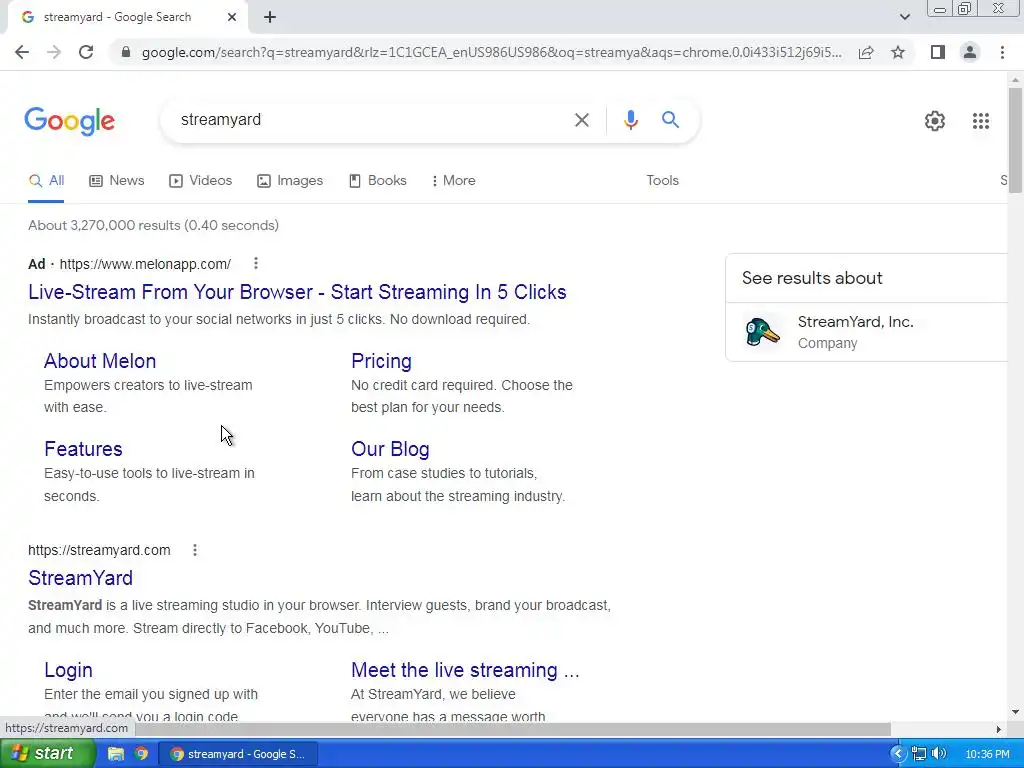This screenshot has height=768, width=1024.
Task: Open Meet the live streaming sitelink
Action: [465, 671]
